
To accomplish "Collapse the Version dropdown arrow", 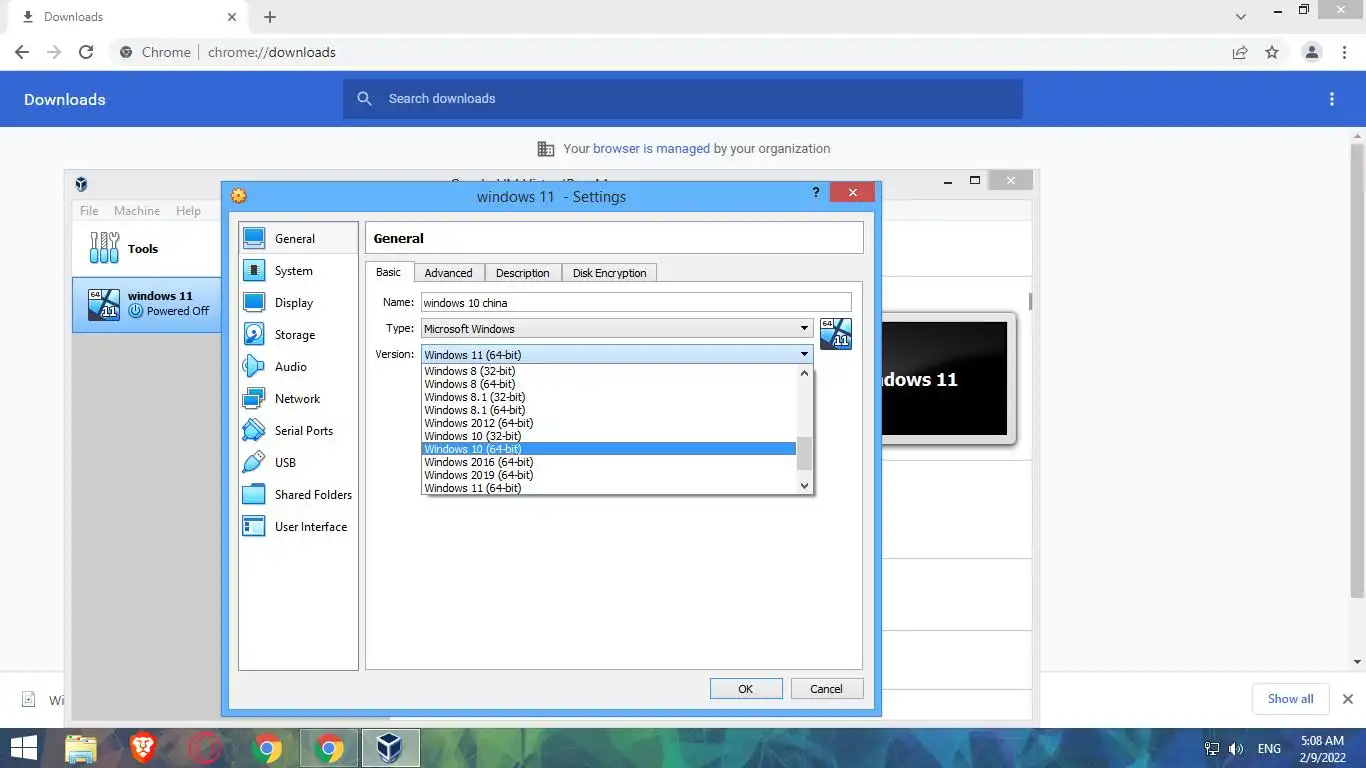I will coord(804,354).
